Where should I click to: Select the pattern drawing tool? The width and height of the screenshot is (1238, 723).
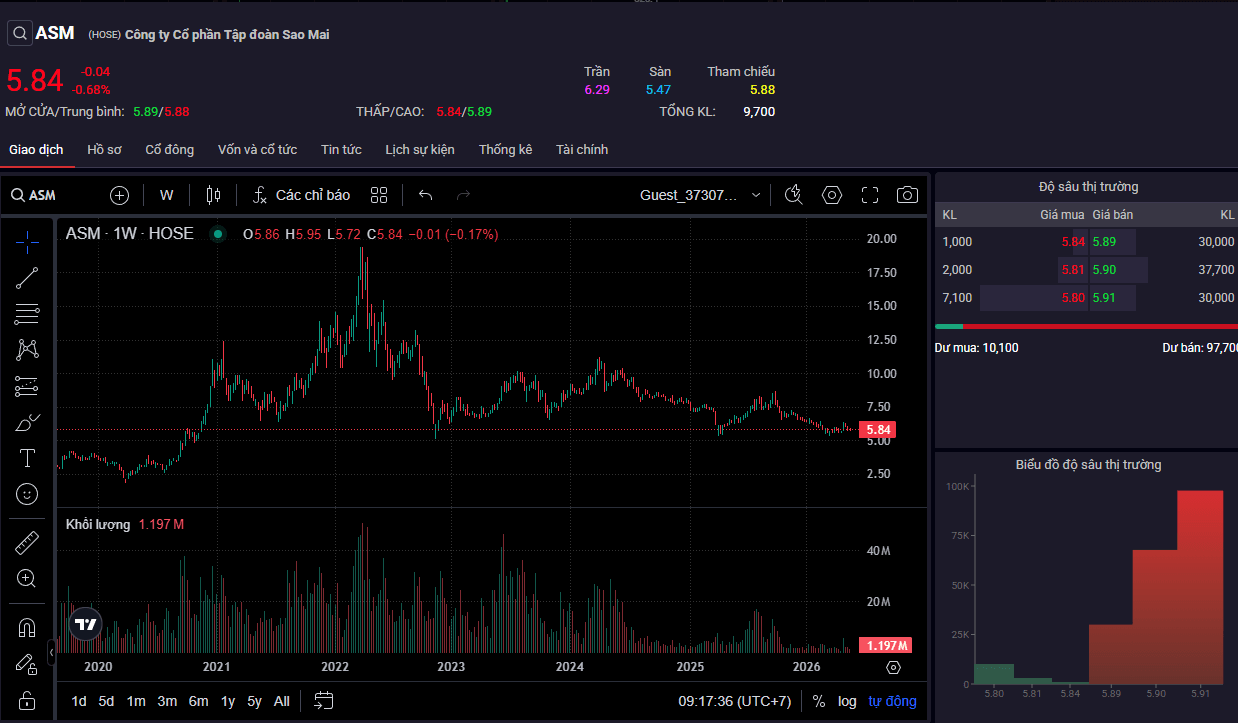27,350
